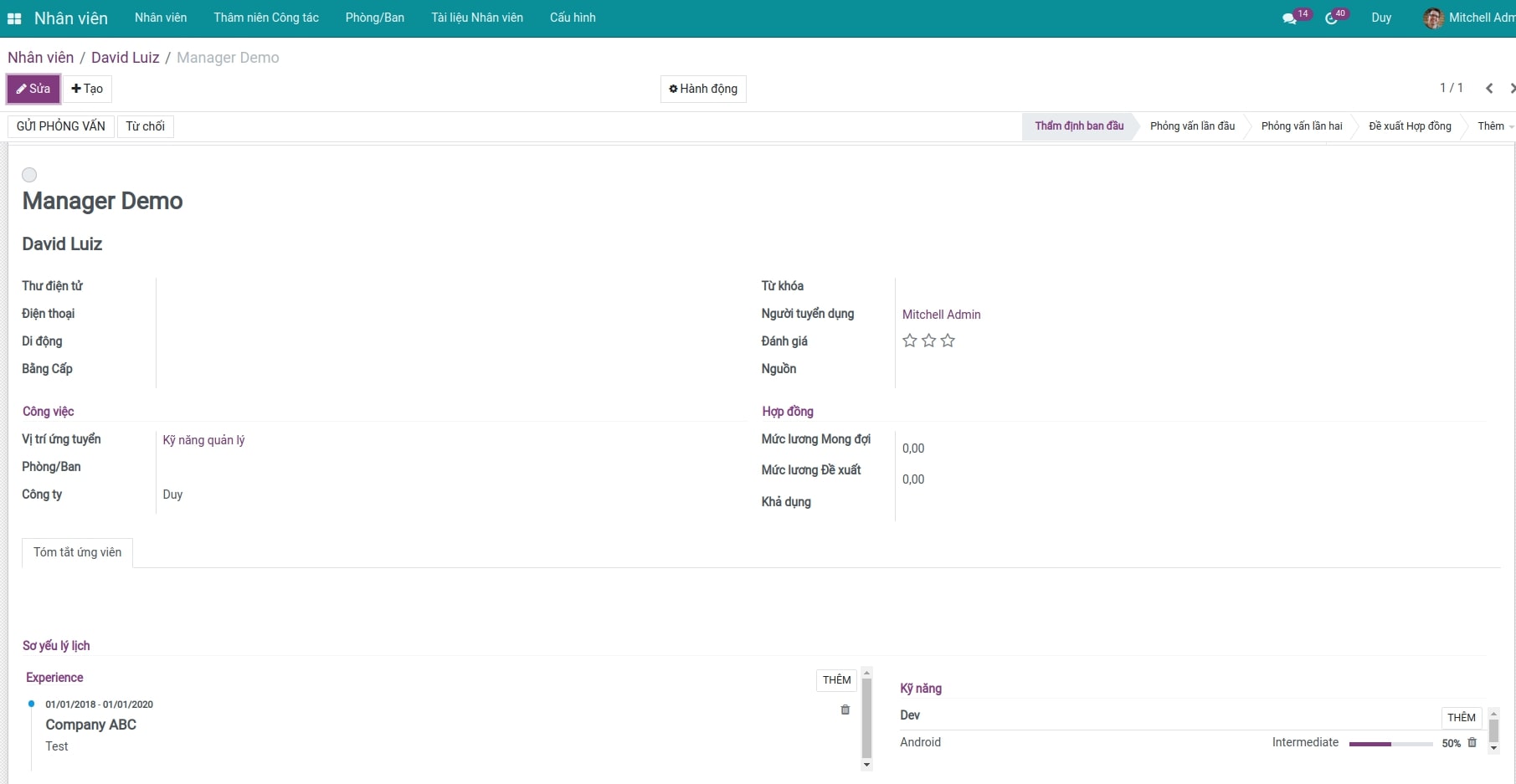Expand the Thêm stages dropdown
The height and width of the screenshot is (784, 1516).
(x=1494, y=126)
